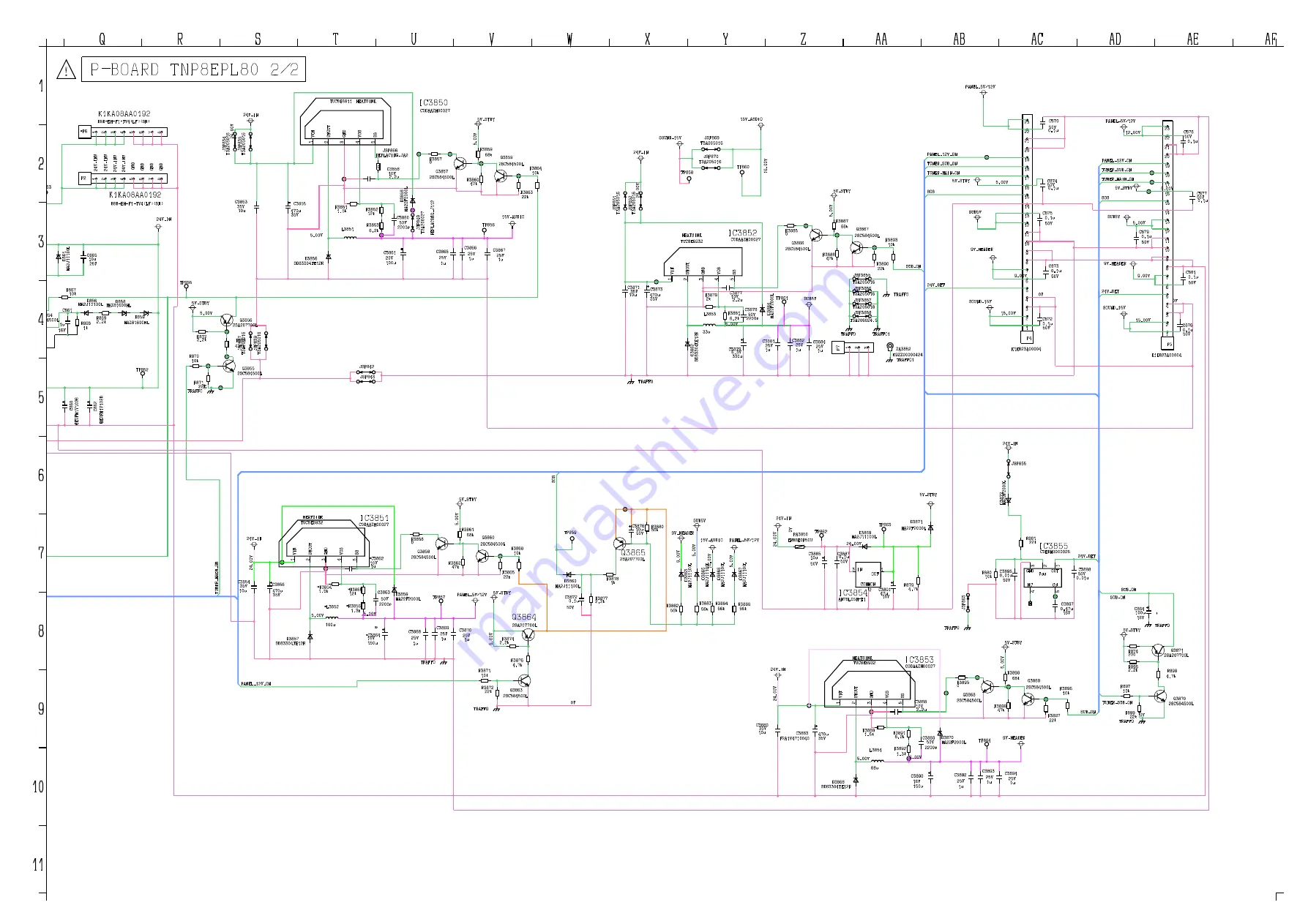Click the Q3855 transistor symbol
The width and height of the screenshot is (1308, 924).
229,366
